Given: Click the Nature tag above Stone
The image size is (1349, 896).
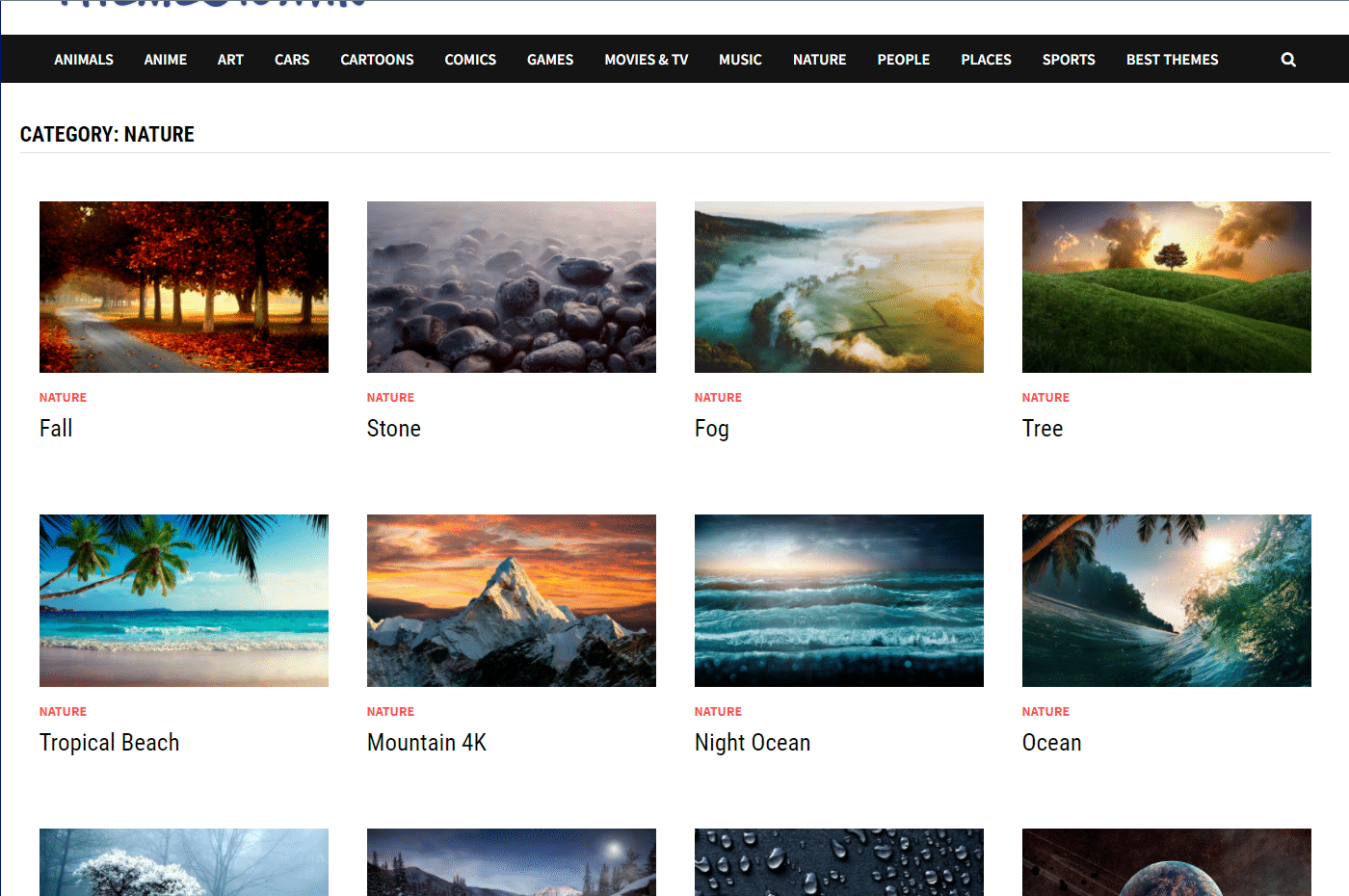Looking at the screenshot, I should 390,398.
